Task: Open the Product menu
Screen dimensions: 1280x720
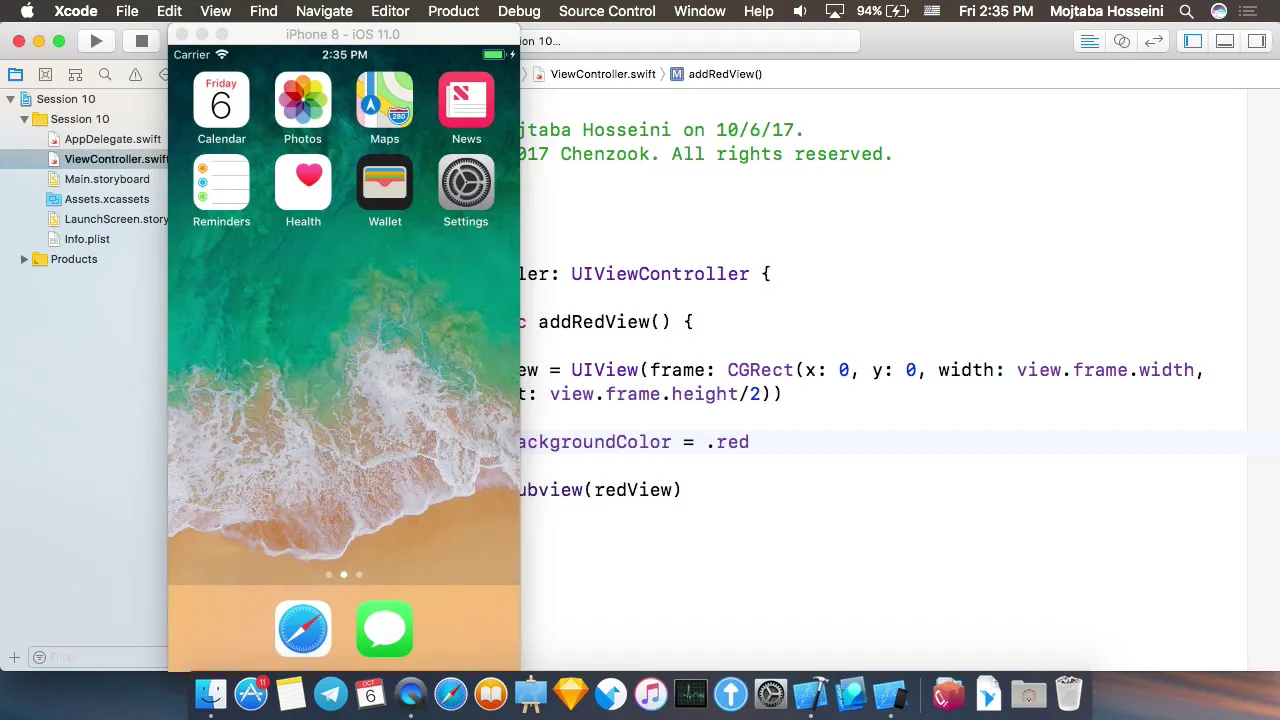Action: (453, 11)
